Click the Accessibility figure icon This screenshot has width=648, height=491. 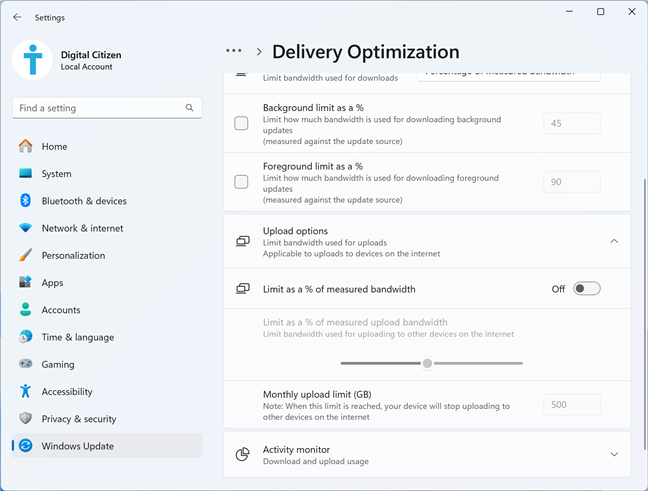click(x=26, y=391)
